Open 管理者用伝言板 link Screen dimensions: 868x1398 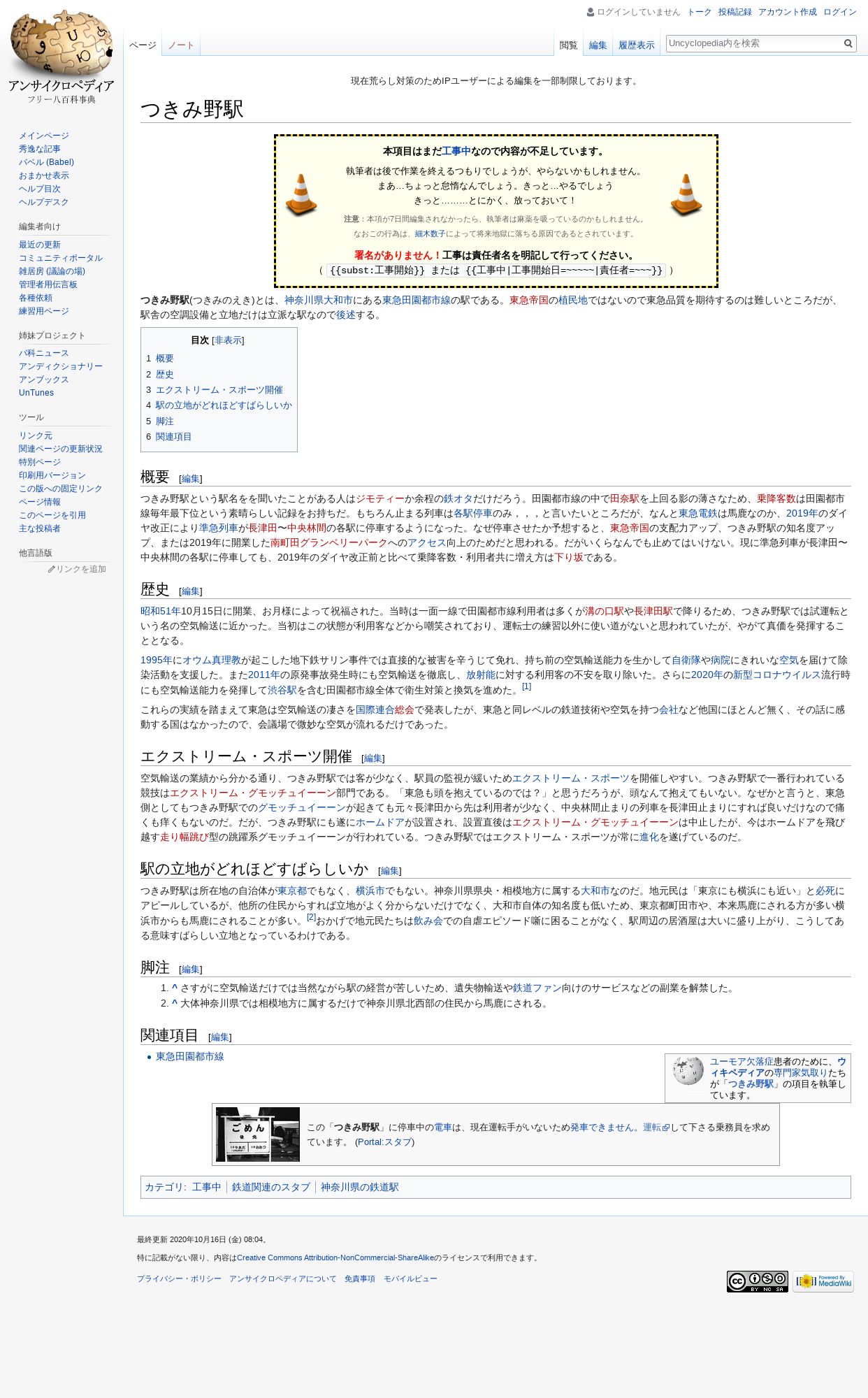[x=48, y=284]
